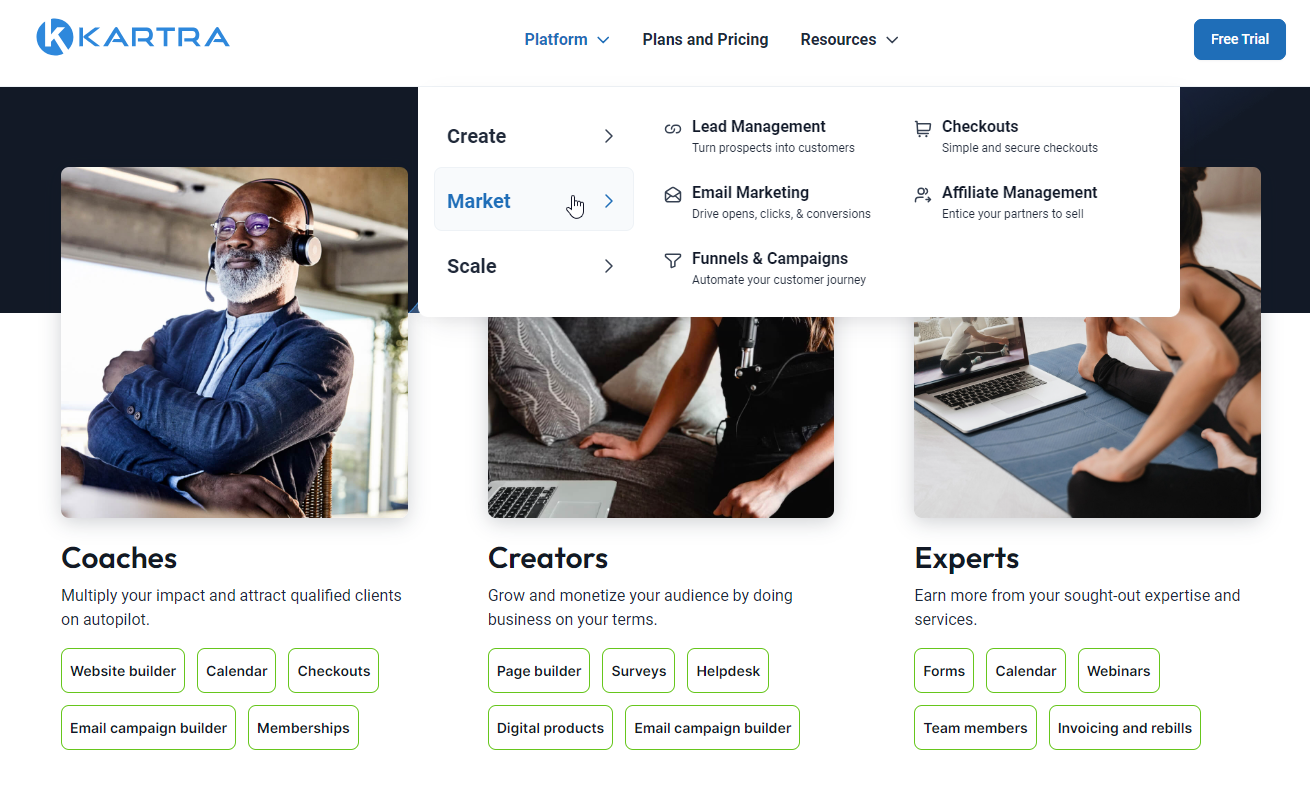The image size is (1310, 808).
Task: Click the Webinars tag under Experts
Action: [1118, 671]
